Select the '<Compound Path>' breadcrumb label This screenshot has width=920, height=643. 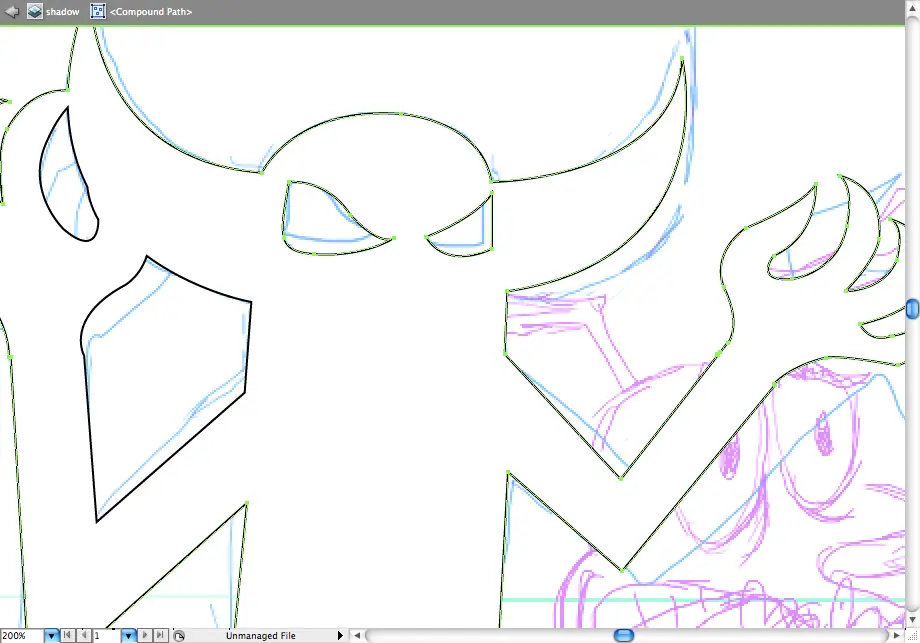151,12
